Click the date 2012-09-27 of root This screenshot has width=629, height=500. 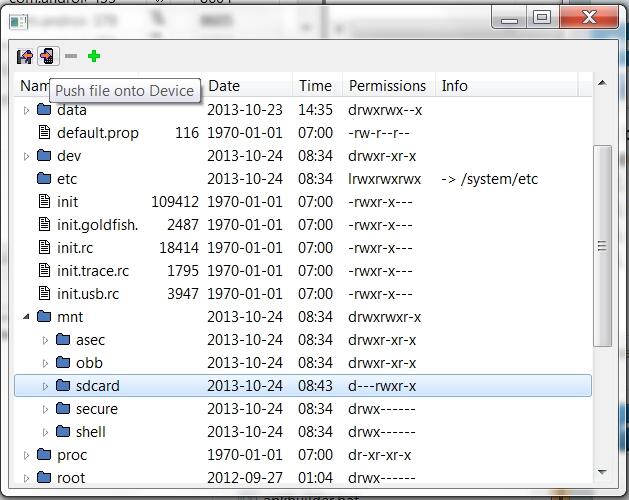pos(245,478)
